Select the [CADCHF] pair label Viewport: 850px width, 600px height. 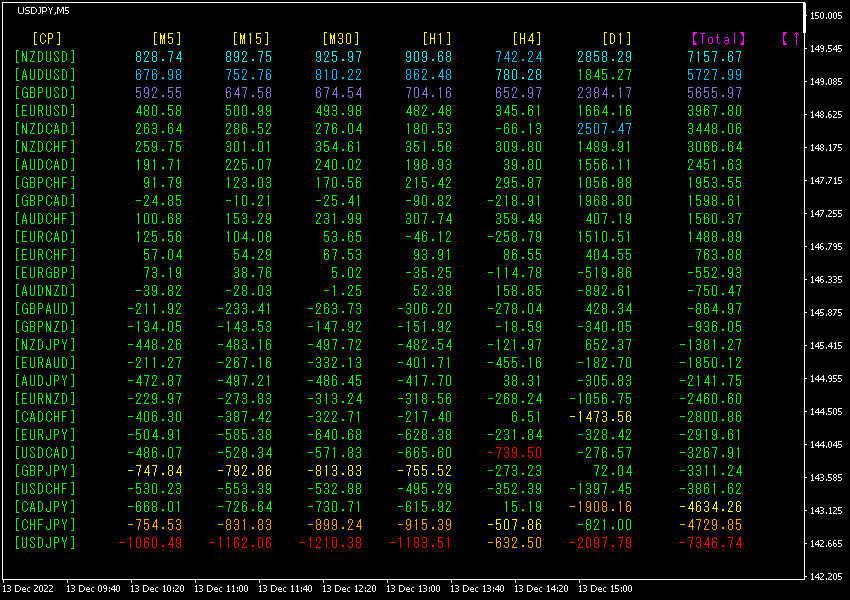pyautogui.click(x=45, y=417)
